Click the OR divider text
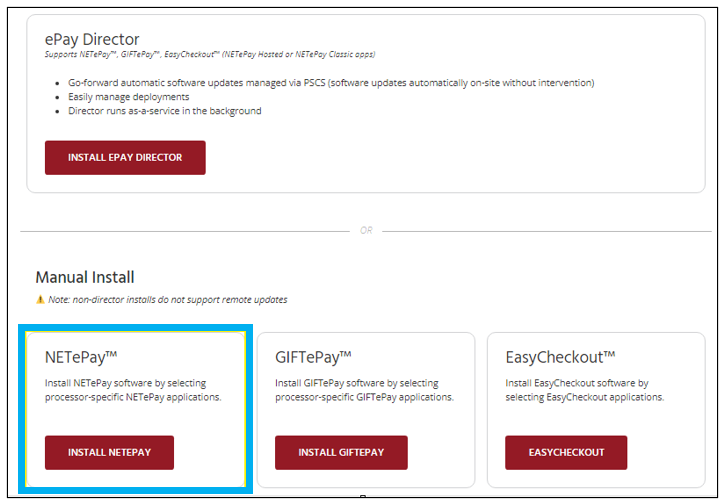The height and width of the screenshot is (501, 722). [x=366, y=230]
